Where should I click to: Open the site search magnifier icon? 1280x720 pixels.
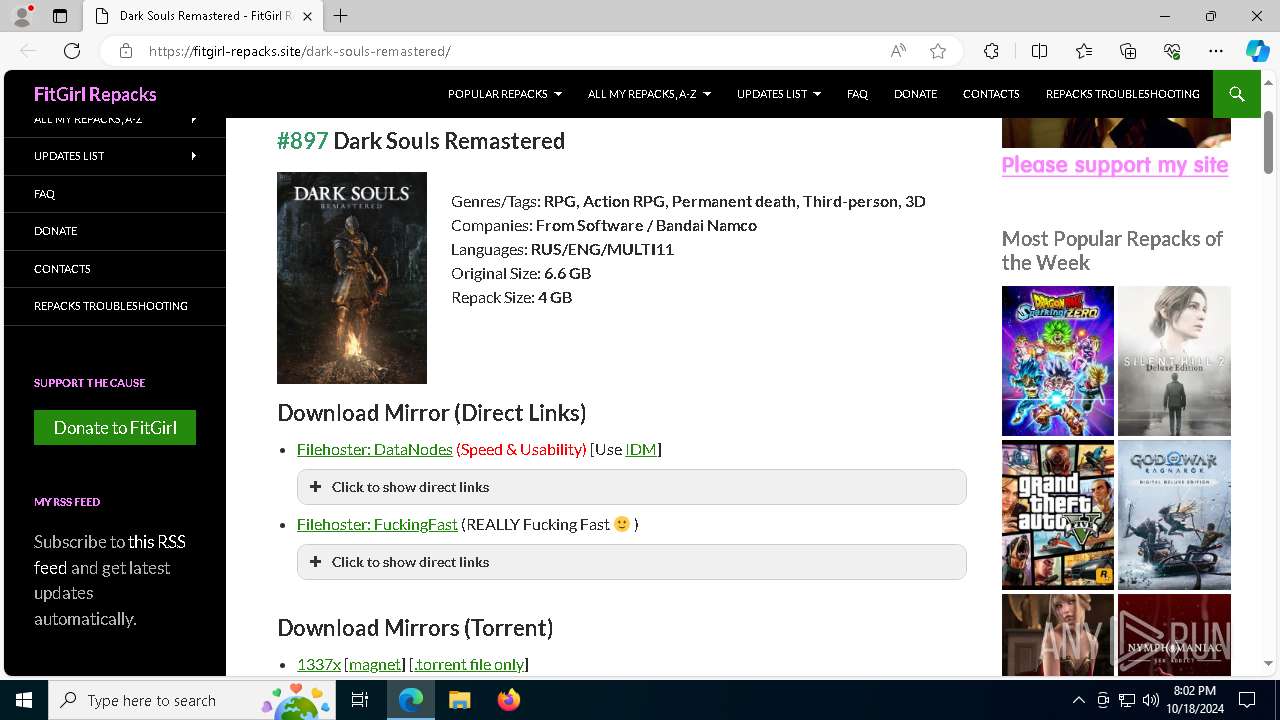1236,94
